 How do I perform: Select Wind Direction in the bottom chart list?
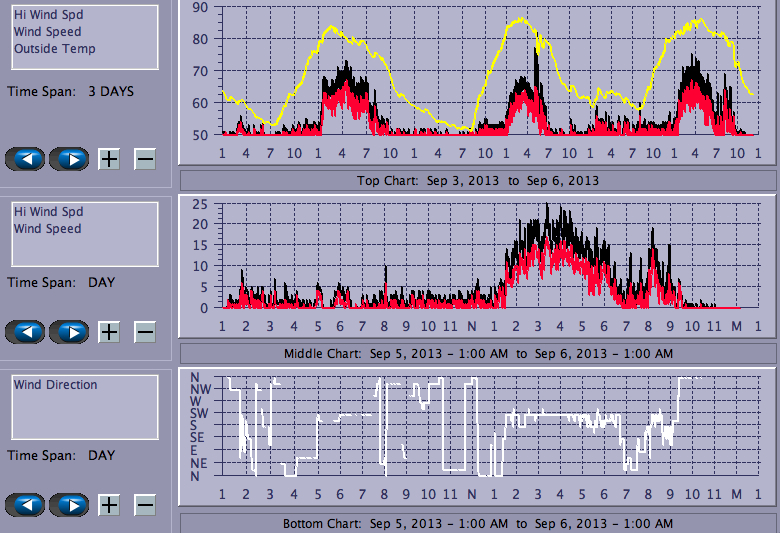(x=56, y=385)
